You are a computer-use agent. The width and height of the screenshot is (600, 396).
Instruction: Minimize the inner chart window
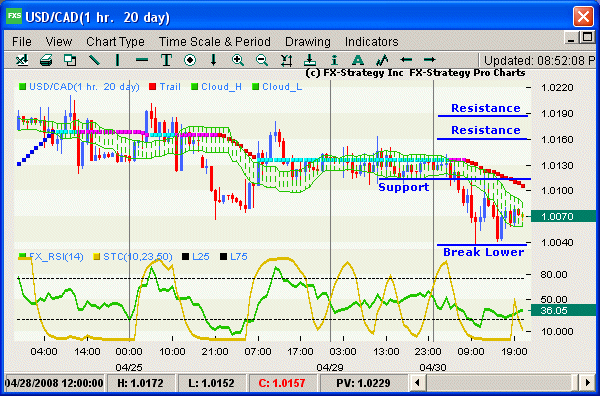pyautogui.click(x=571, y=37)
